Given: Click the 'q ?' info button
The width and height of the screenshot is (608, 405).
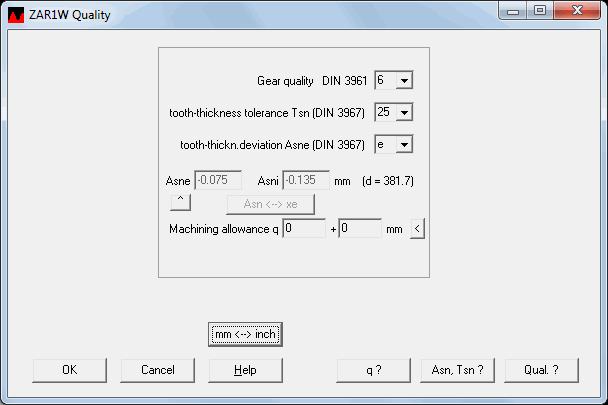Looking at the screenshot, I should point(373,369).
